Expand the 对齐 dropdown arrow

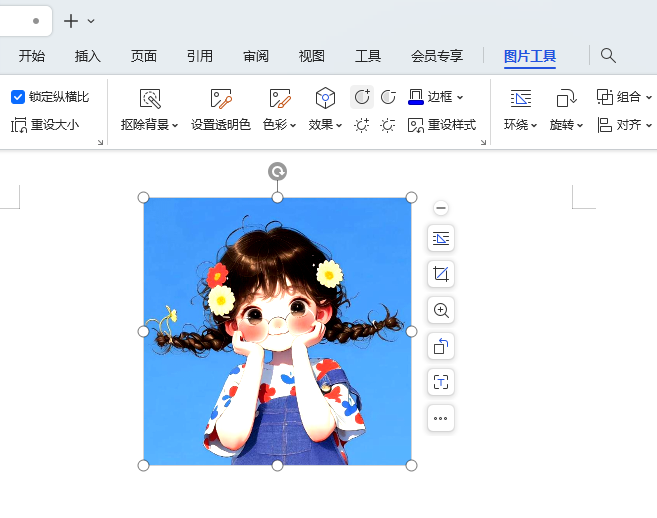click(649, 125)
